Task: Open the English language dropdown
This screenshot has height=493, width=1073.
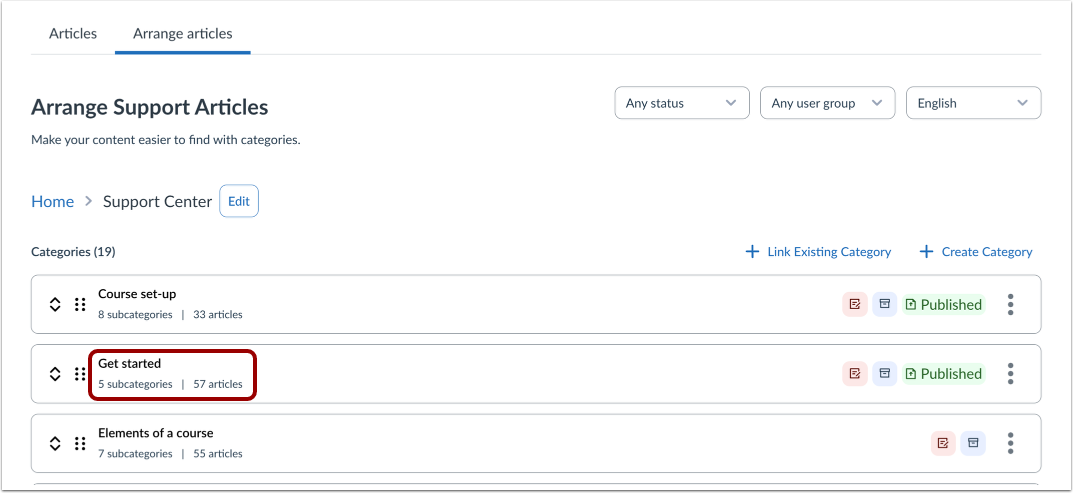Action: tap(974, 103)
